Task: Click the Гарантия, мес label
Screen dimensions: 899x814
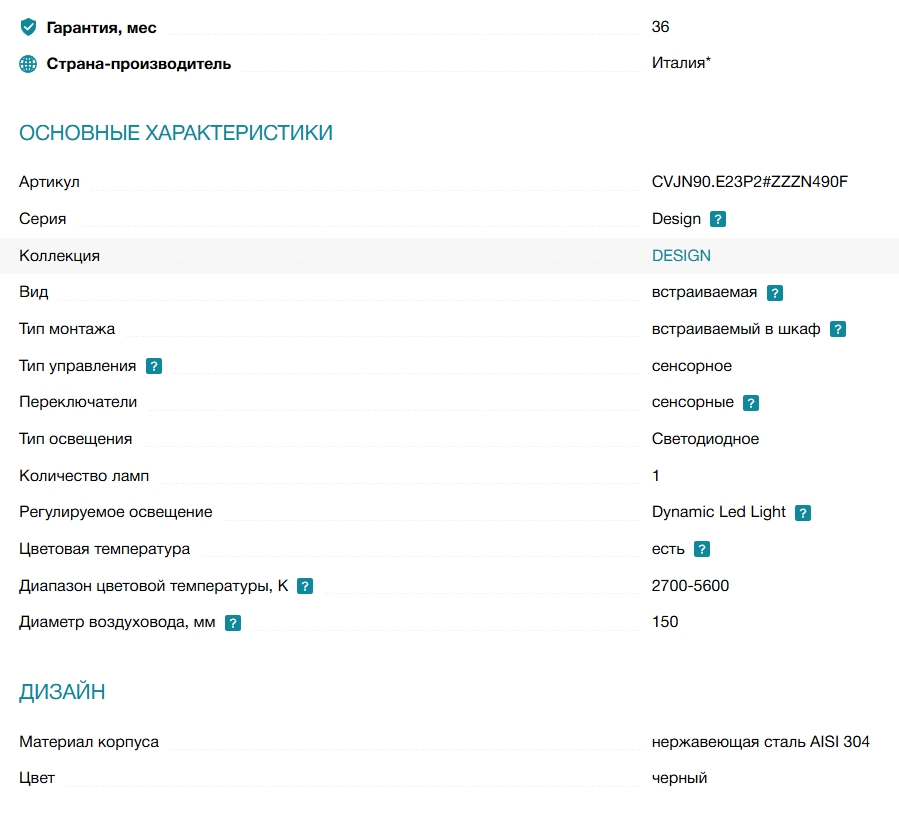Action: point(101,28)
